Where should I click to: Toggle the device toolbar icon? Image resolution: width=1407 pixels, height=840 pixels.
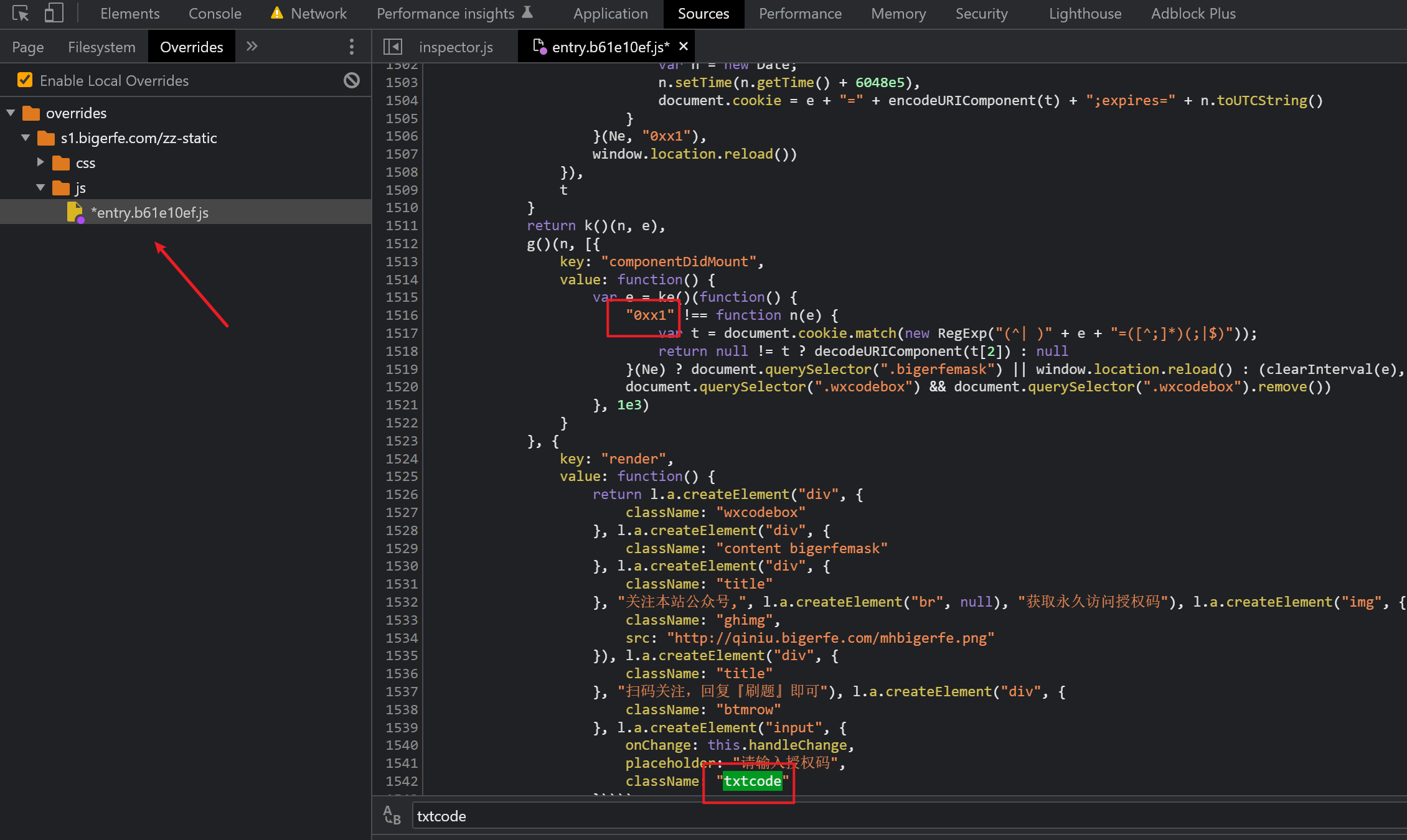pyautogui.click(x=54, y=13)
